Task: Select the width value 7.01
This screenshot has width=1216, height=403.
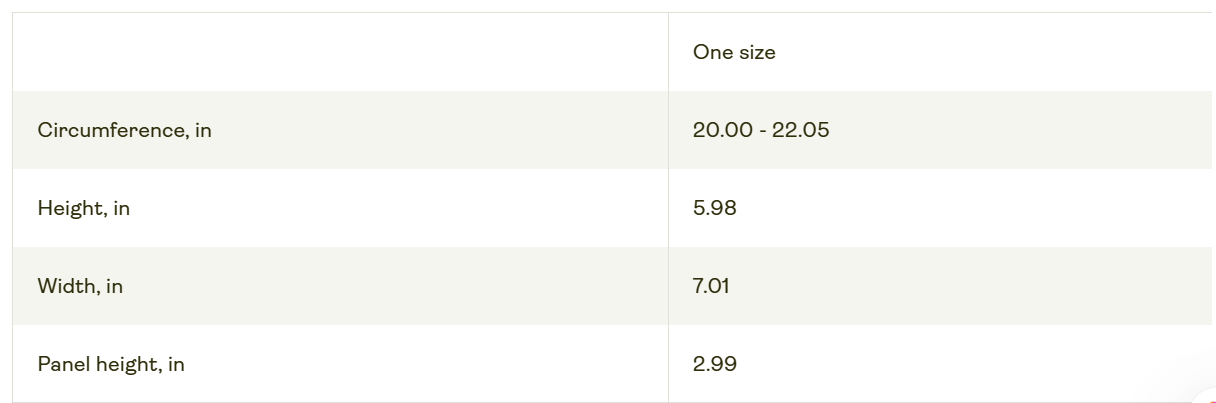Action: pos(711,286)
